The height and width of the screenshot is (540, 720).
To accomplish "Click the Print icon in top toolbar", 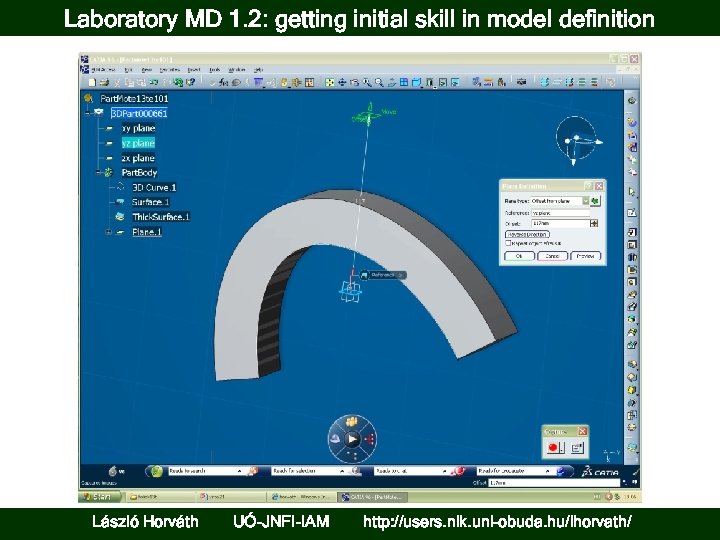I will [104, 83].
